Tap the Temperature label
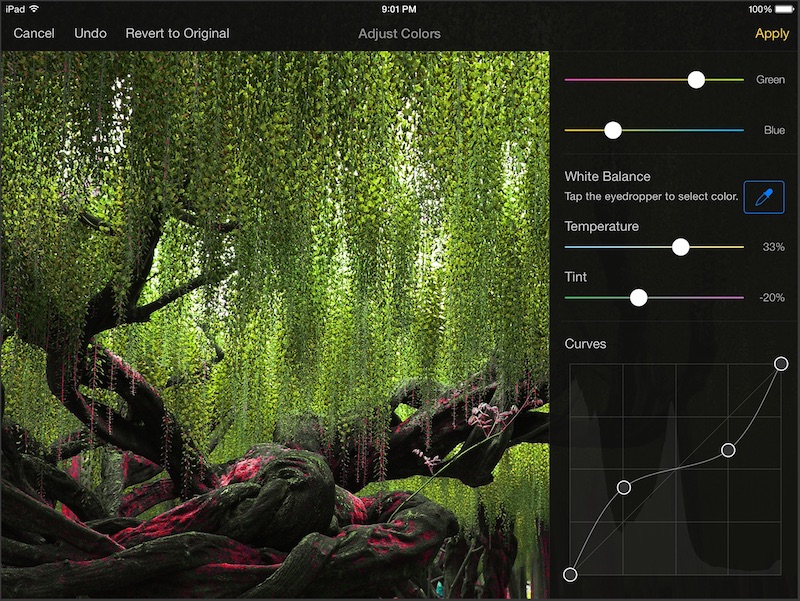Screen dimensions: 800x601 pyautogui.click(x=602, y=227)
